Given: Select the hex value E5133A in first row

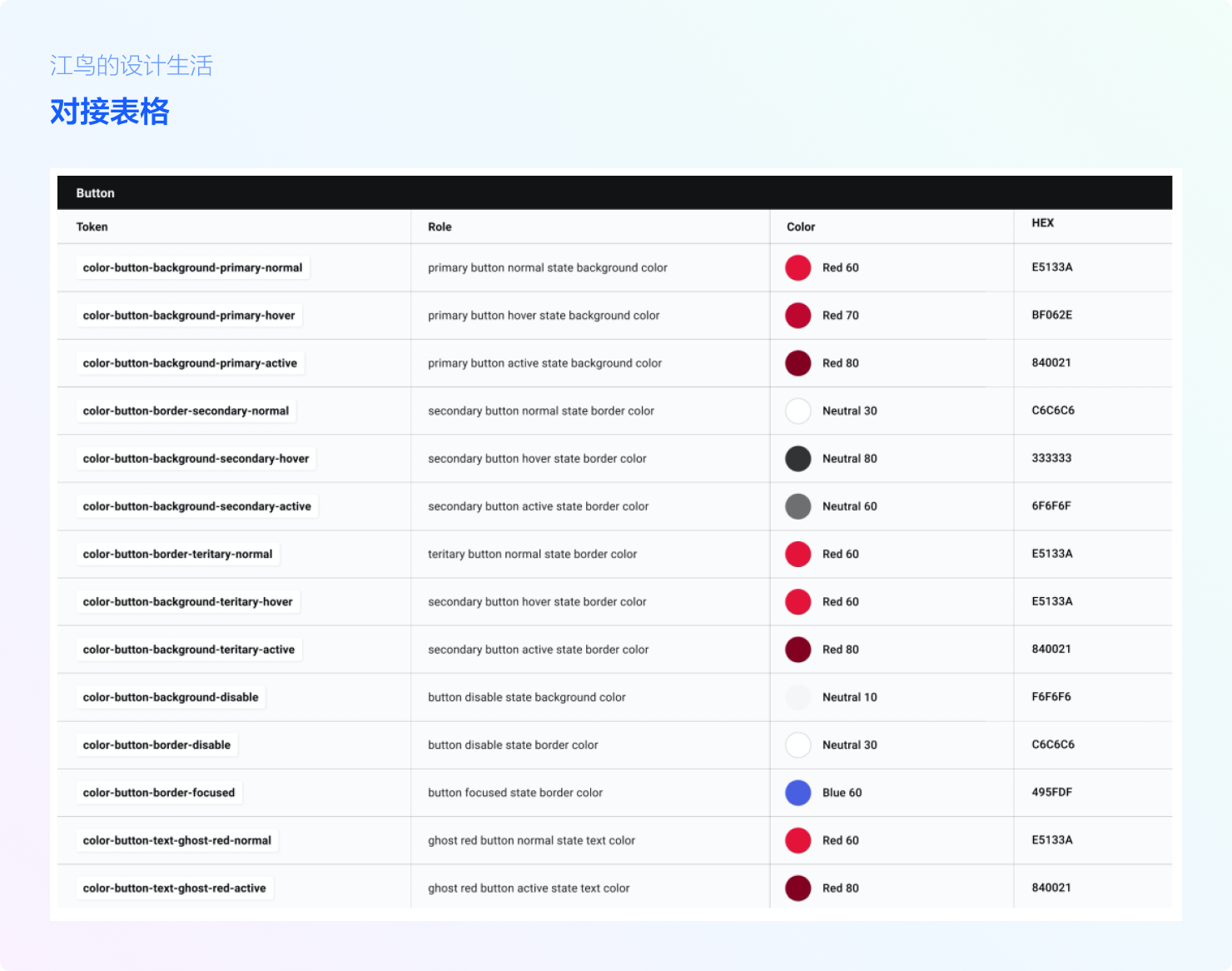Looking at the screenshot, I should [1051, 267].
